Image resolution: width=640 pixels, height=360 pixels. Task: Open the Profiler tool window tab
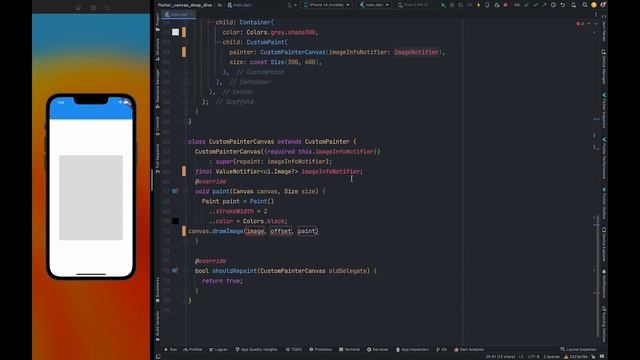tap(193, 350)
